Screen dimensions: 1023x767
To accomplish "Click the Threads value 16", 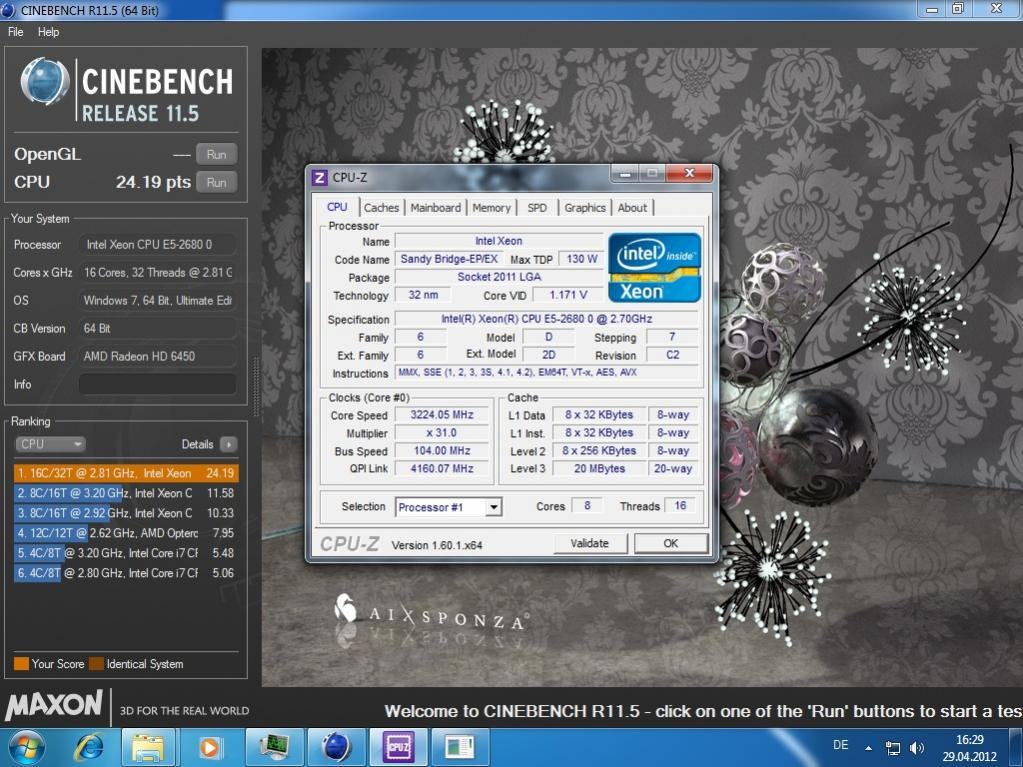I will 680,505.
